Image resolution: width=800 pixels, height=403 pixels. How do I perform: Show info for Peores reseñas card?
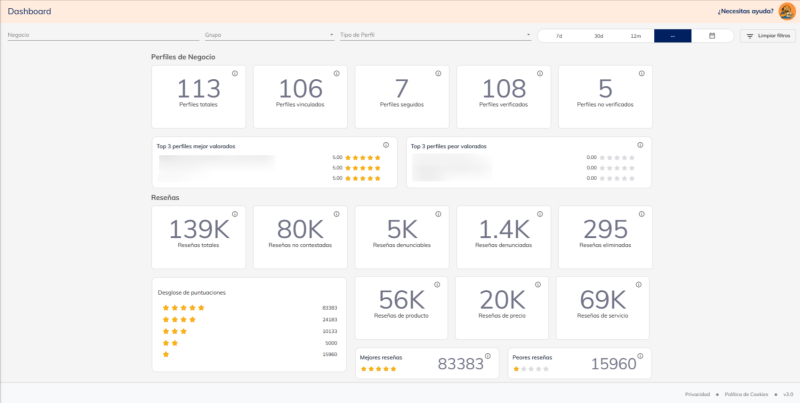(x=641, y=355)
